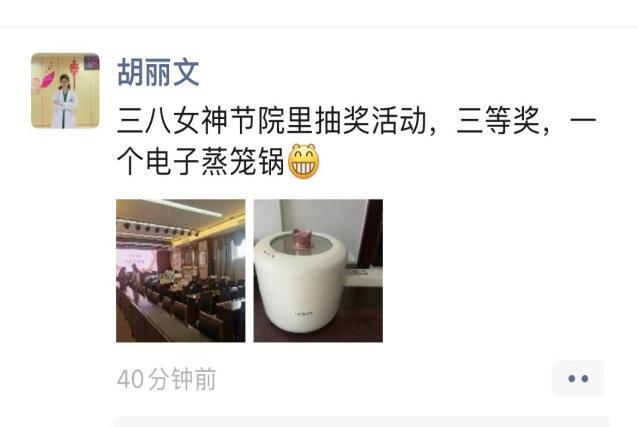View the electric steamer pot photo
Screen dimensions: 638x427
(318, 271)
